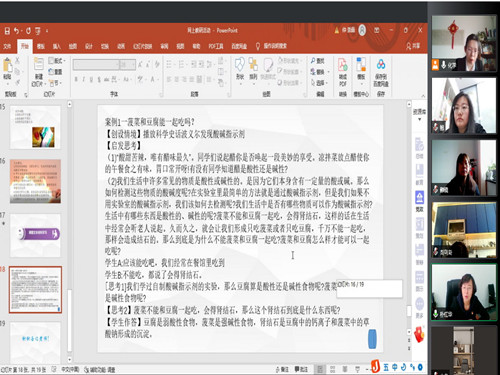Click the 备注 (Notes) status bar button
The height and width of the screenshot is (375, 500).
282,369
